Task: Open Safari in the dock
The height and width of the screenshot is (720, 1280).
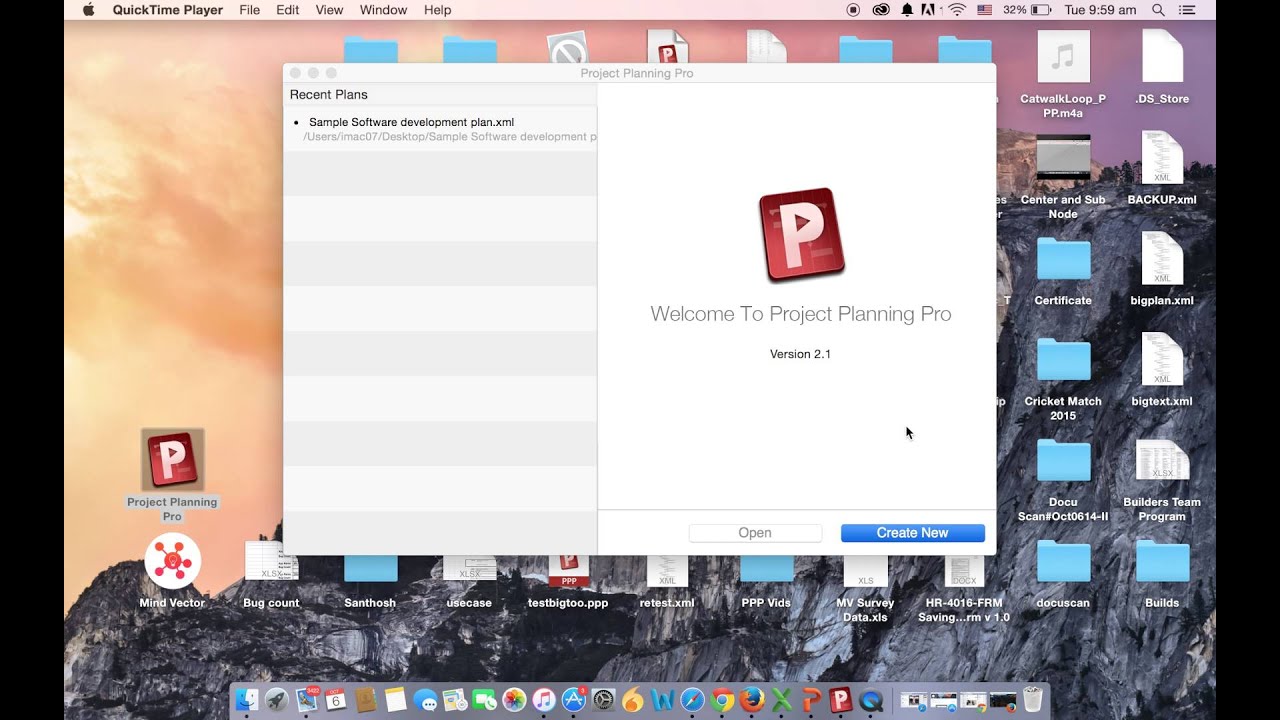Action: (692, 700)
